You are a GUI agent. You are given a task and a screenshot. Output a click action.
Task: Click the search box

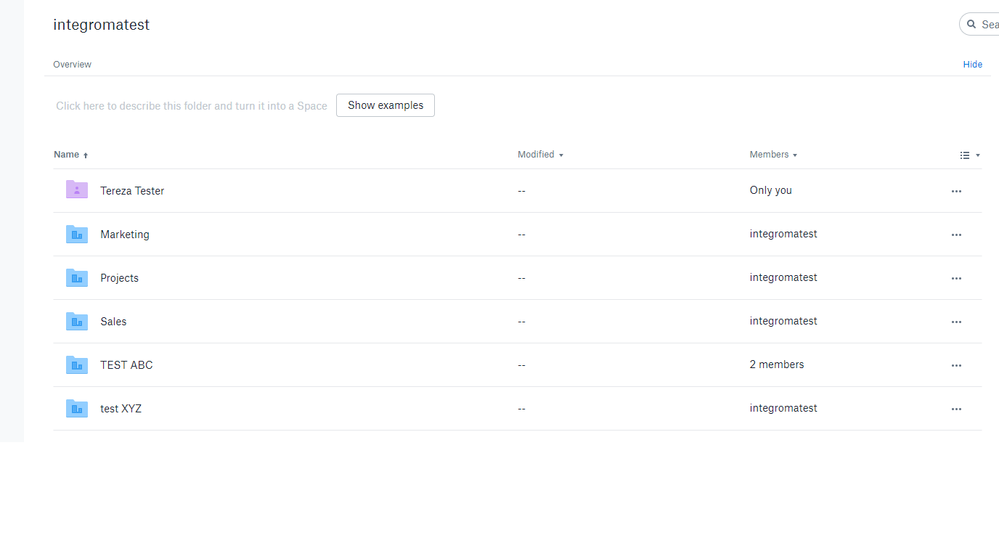point(984,24)
